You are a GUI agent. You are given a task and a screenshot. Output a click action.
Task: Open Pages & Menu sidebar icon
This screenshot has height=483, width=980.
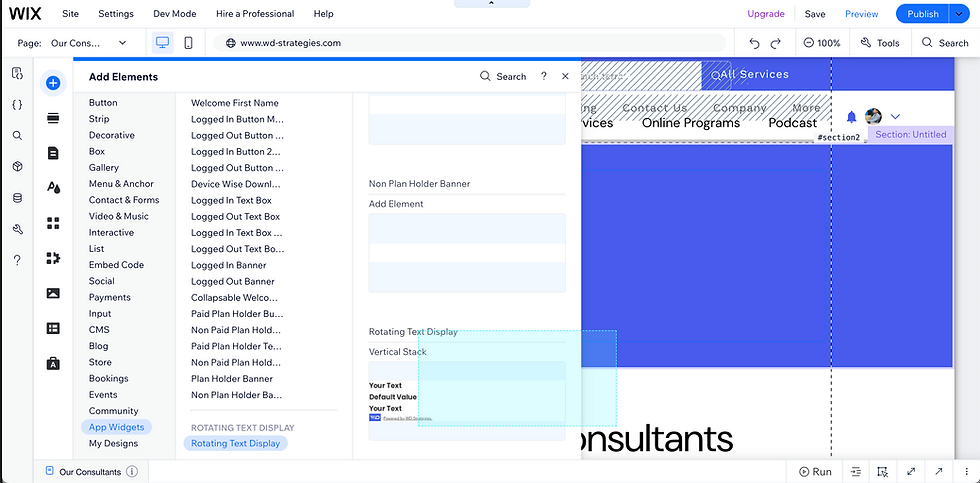[x=53, y=153]
